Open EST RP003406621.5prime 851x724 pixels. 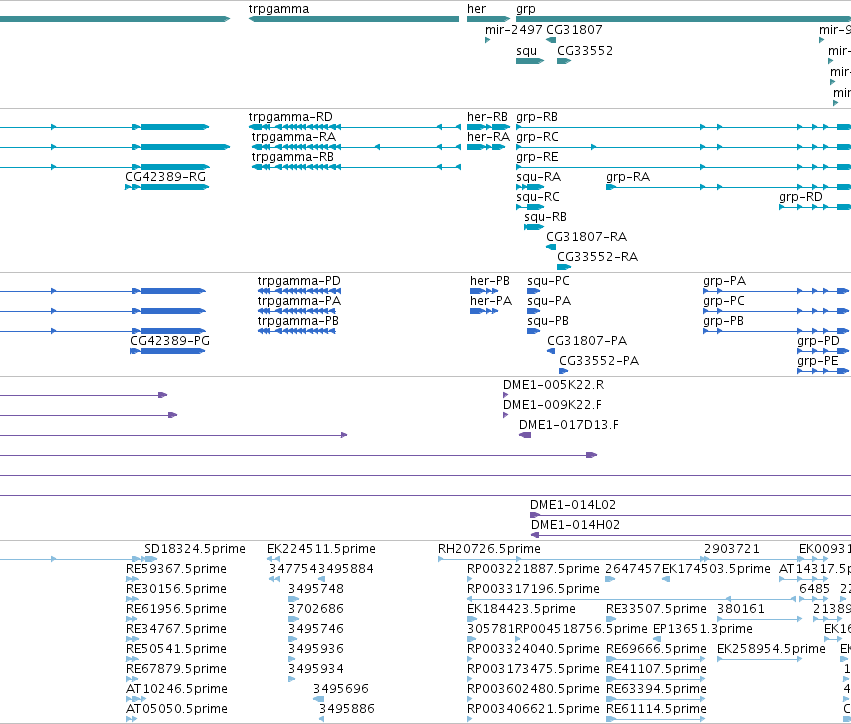pyautogui.click(x=534, y=709)
